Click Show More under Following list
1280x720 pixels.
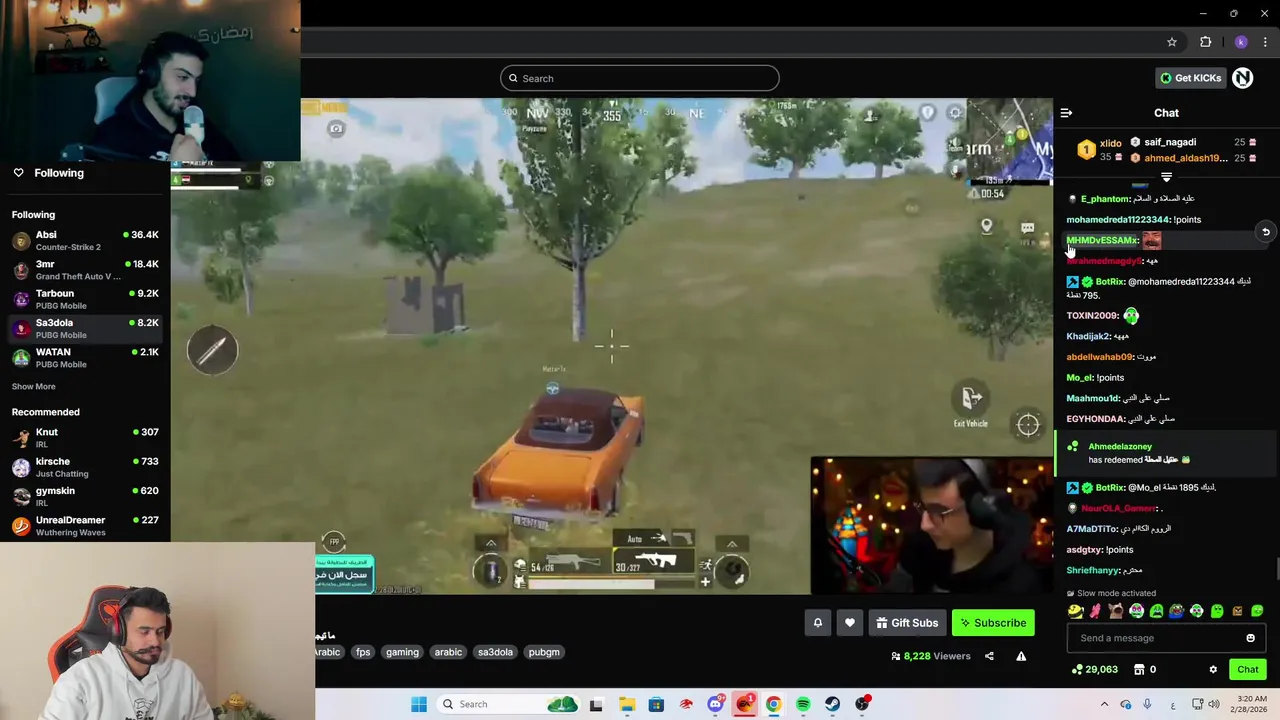33,387
